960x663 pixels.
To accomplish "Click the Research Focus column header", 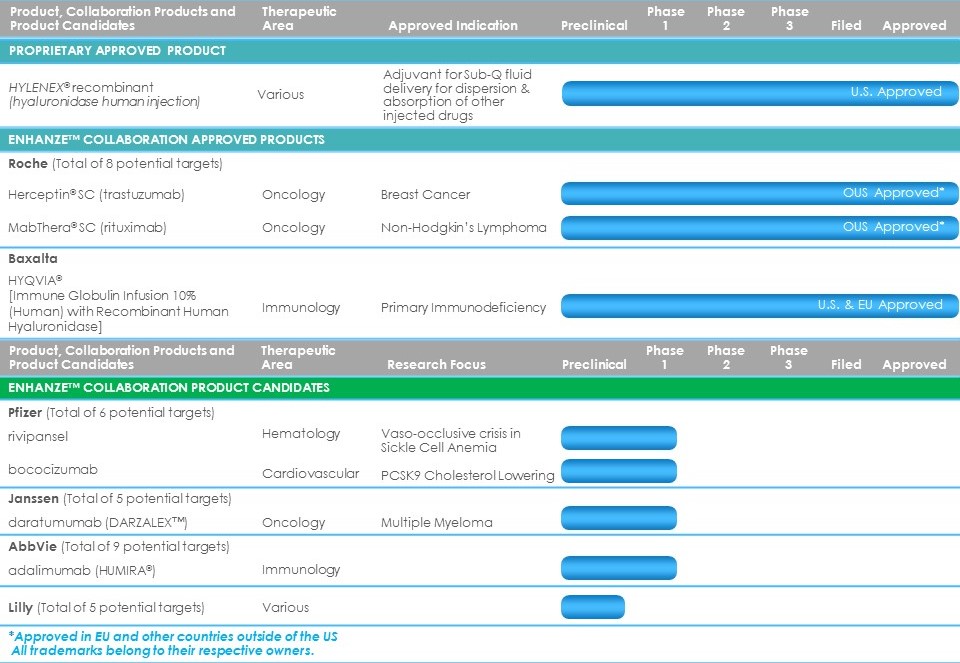I will (x=436, y=365).
